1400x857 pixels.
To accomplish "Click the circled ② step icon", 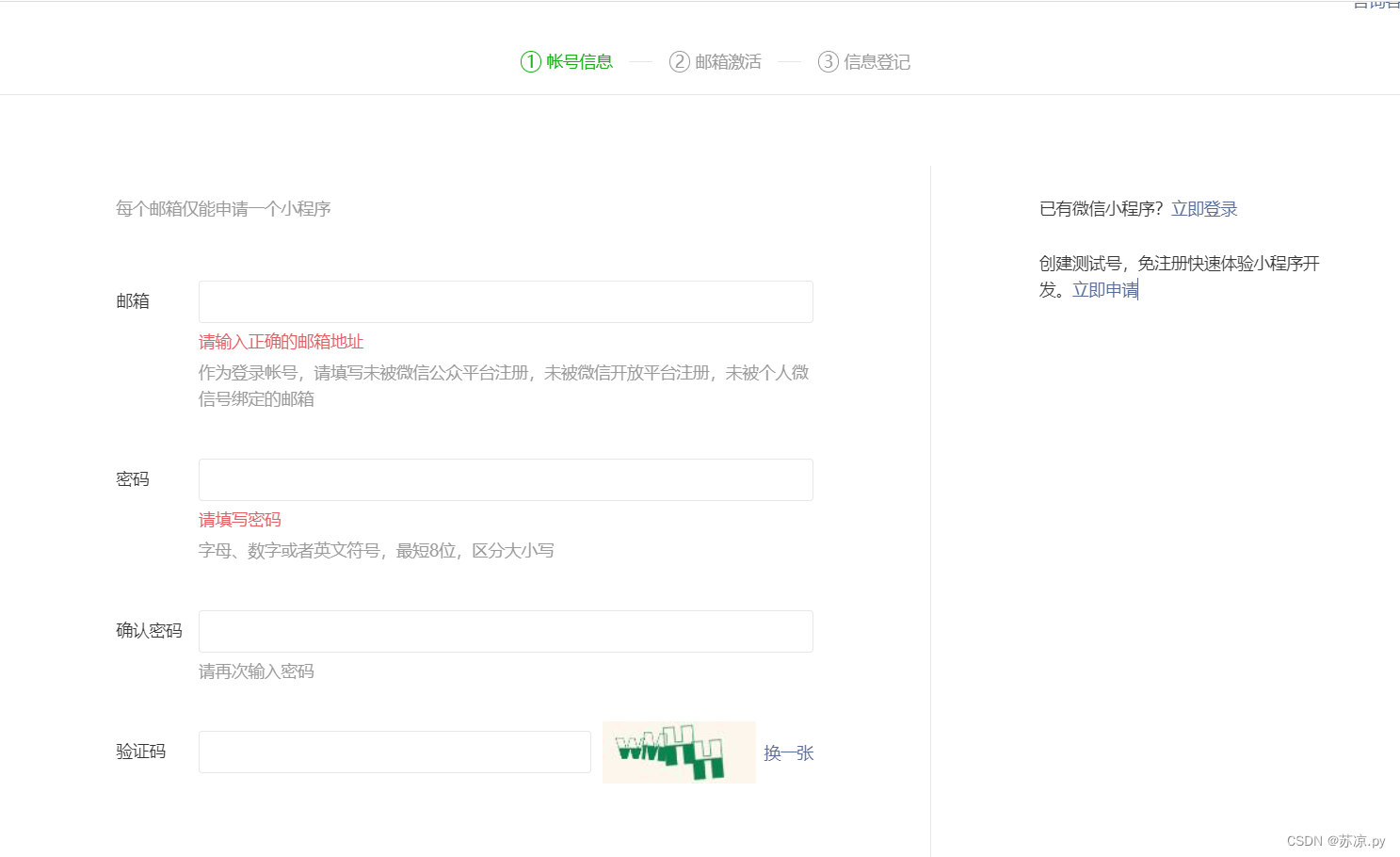I will (677, 61).
